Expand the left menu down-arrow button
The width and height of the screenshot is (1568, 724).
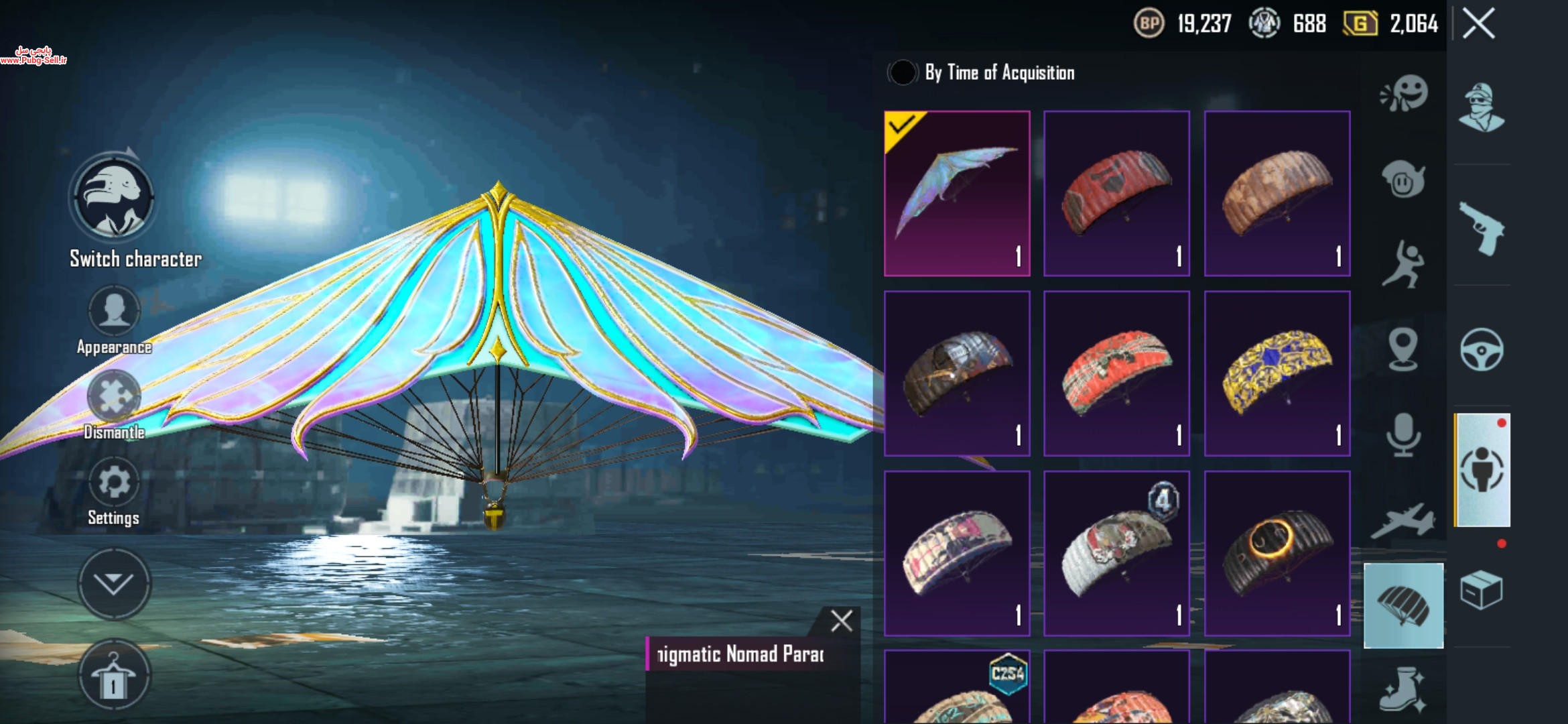(x=114, y=583)
